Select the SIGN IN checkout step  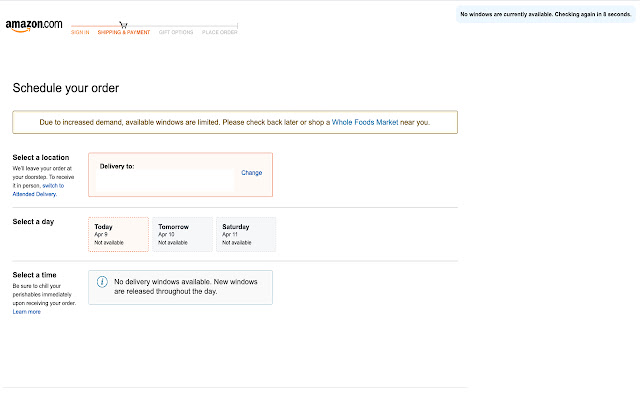tap(80, 32)
